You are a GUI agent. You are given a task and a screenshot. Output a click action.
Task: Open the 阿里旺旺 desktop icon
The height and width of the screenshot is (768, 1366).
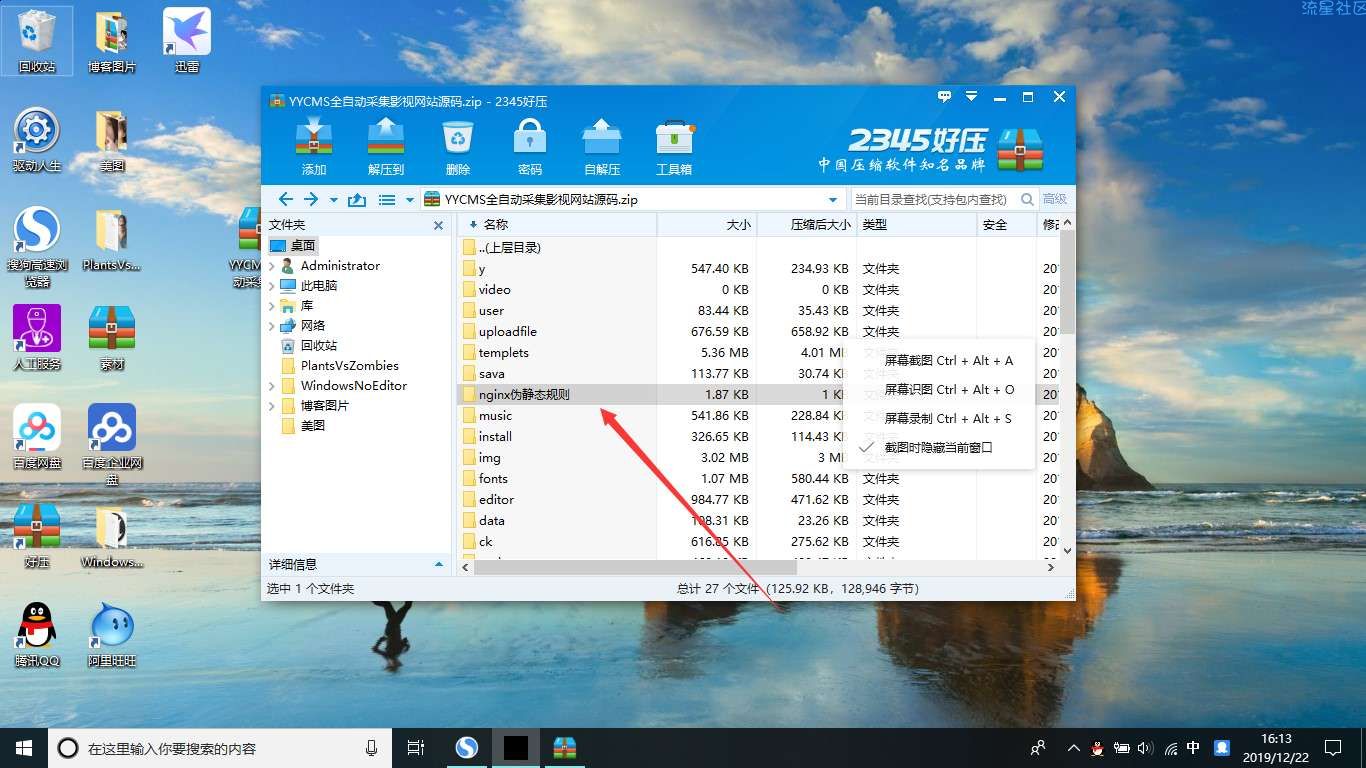click(x=112, y=635)
